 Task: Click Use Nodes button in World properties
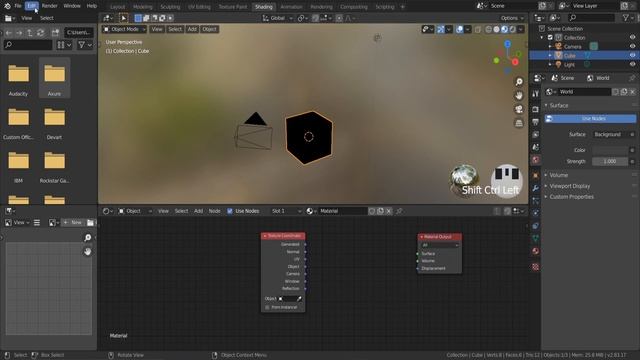pos(590,118)
